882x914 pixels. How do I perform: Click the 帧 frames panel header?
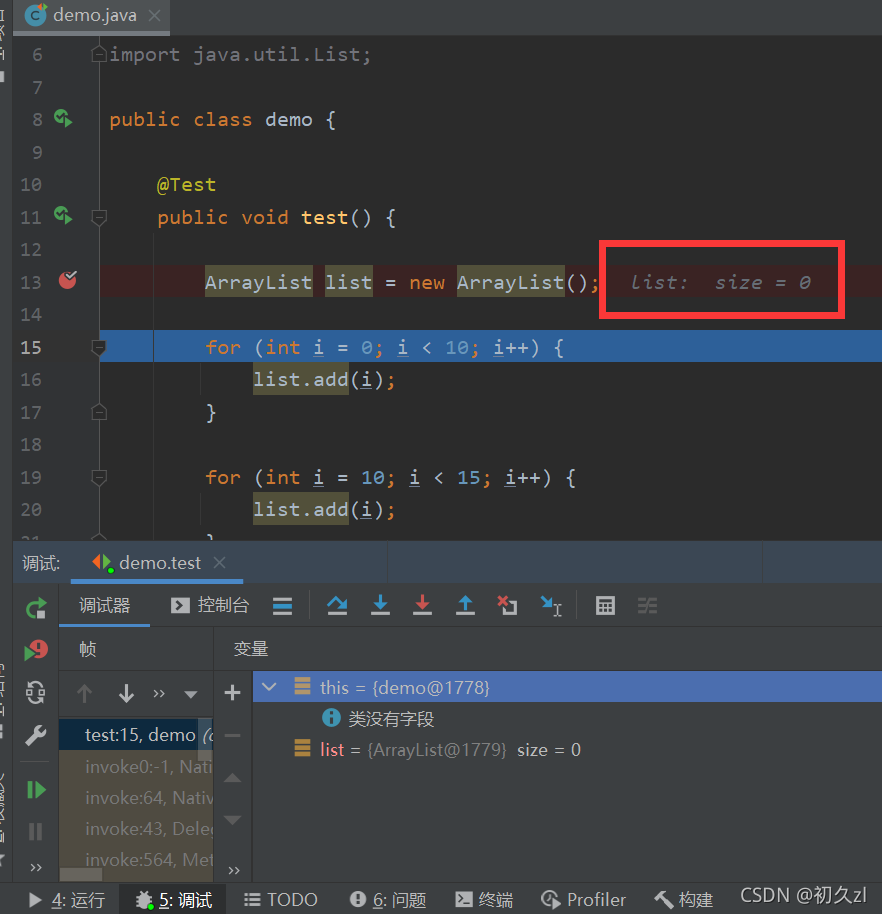(87, 649)
